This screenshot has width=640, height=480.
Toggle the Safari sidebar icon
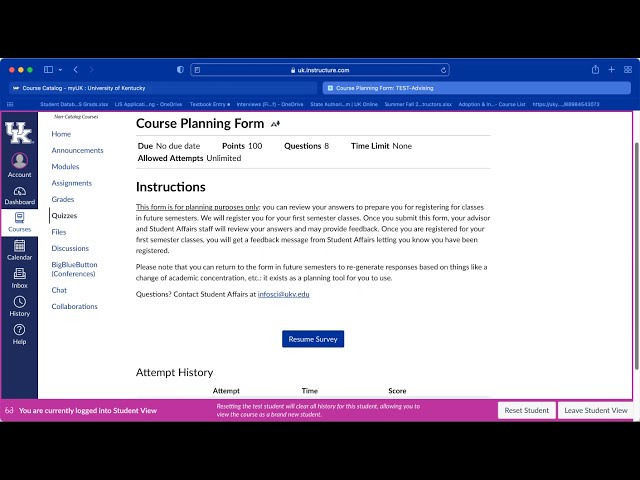[x=48, y=70]
